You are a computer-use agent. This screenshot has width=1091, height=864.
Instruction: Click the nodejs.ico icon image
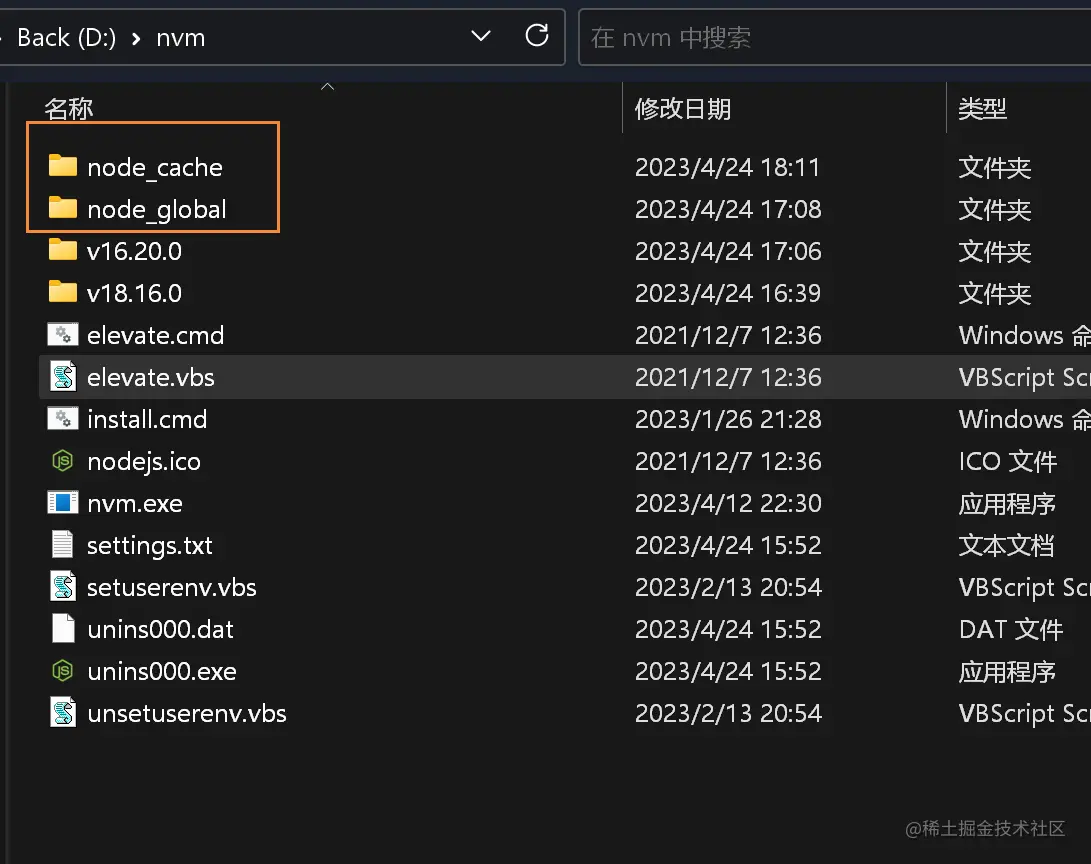[63, 461]
